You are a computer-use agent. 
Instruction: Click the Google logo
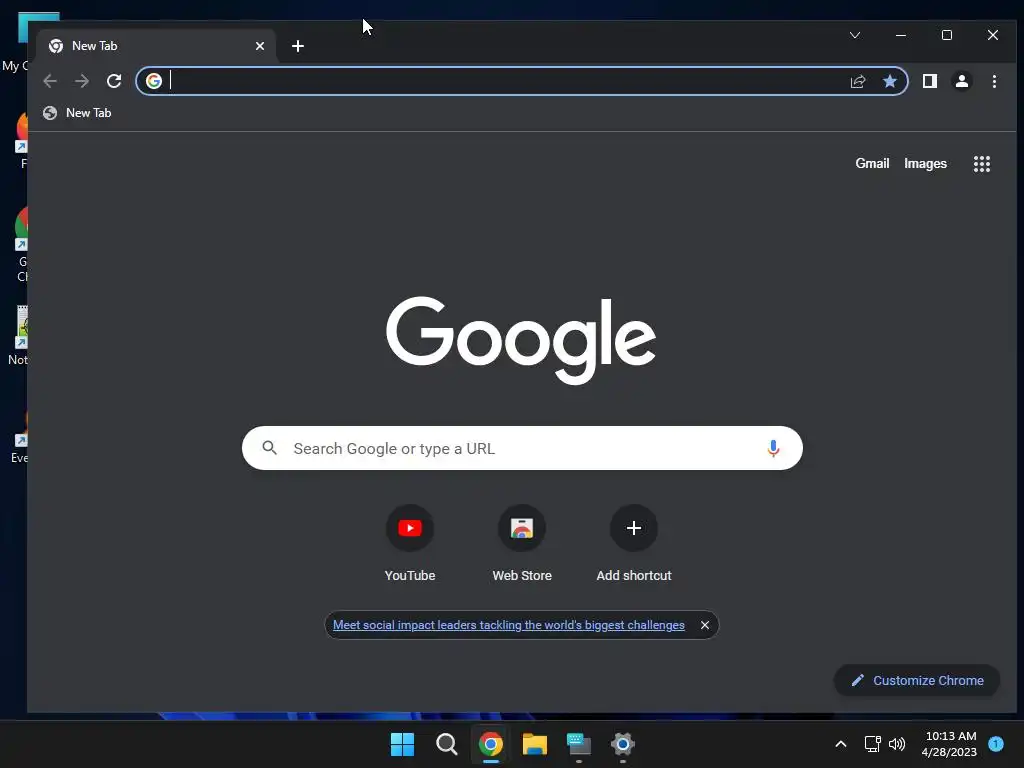coord(520,340)
